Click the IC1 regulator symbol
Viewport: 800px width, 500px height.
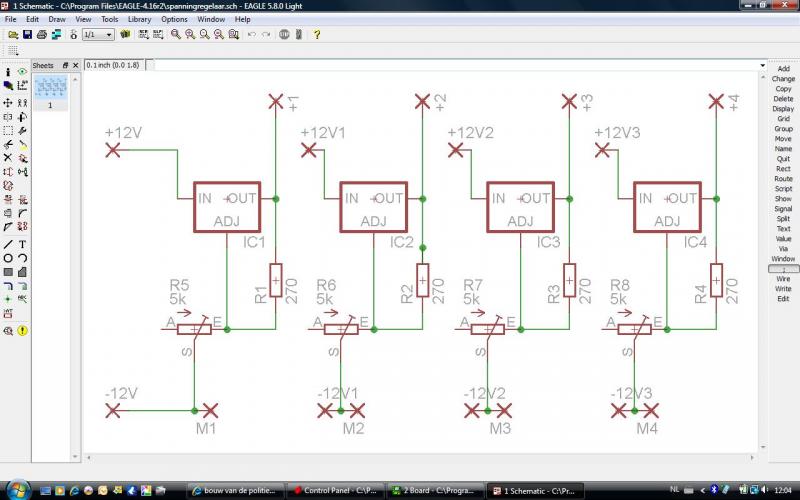click(x=227, y=207)
